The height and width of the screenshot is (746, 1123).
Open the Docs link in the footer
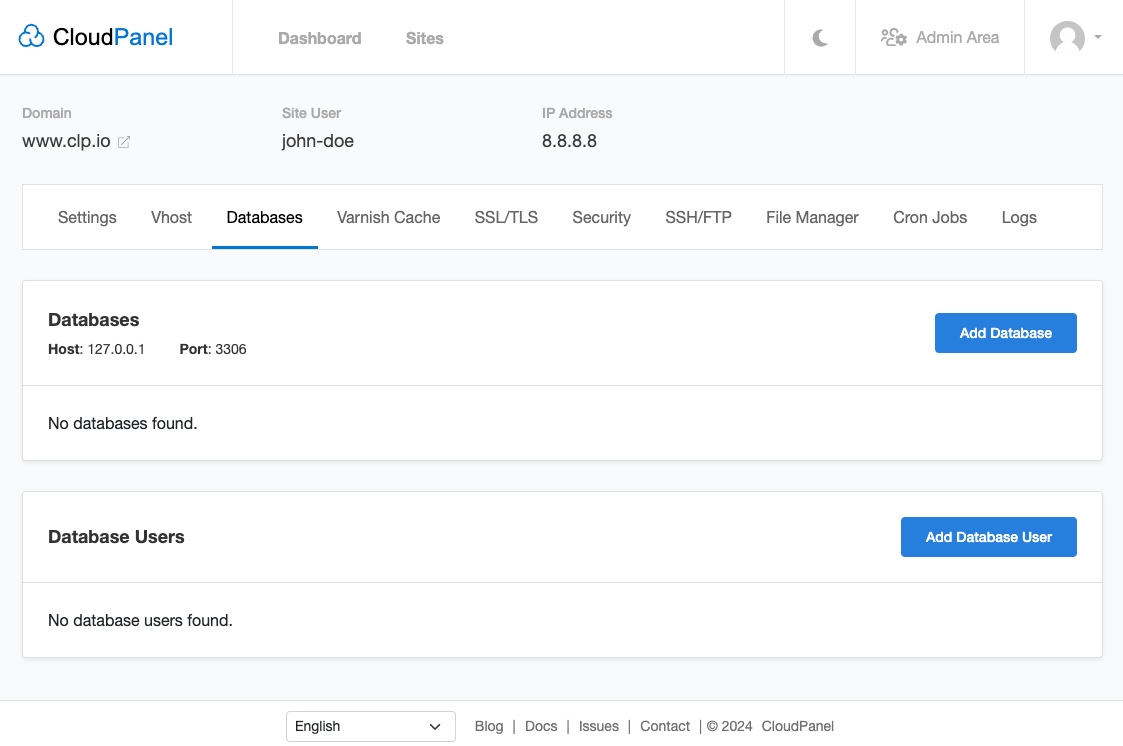click(x=541, y=726)
